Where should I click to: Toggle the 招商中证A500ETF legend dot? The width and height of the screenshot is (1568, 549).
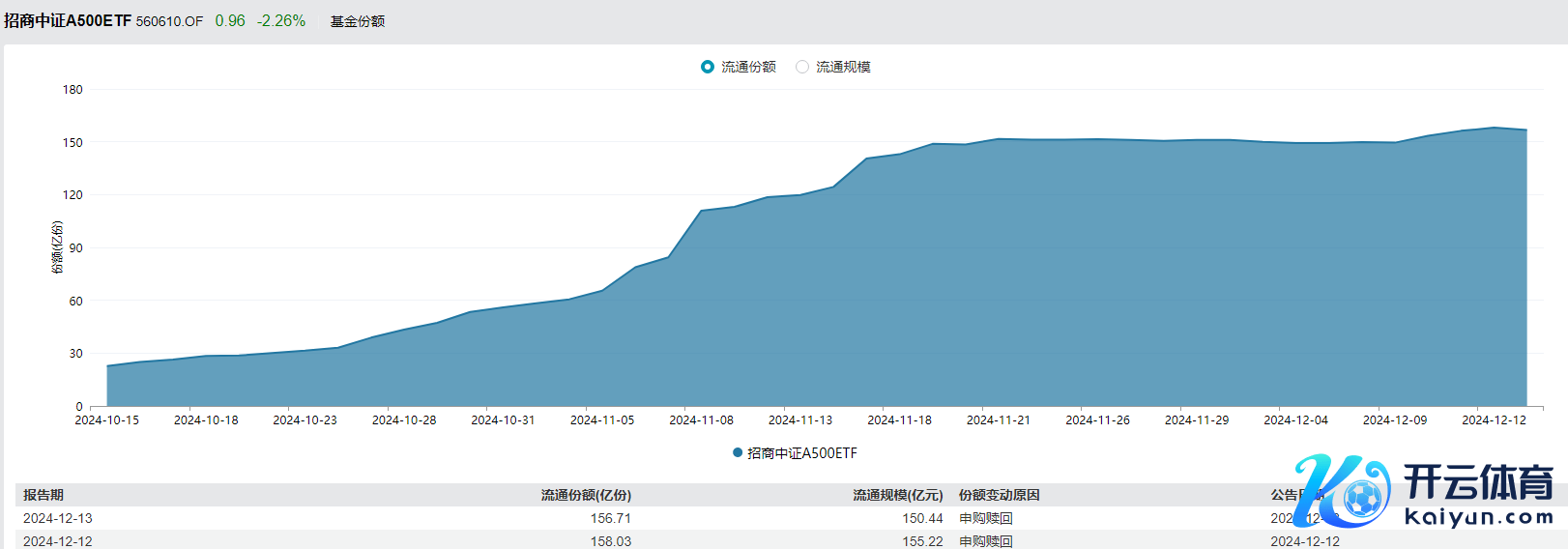[x=738, y=453]
